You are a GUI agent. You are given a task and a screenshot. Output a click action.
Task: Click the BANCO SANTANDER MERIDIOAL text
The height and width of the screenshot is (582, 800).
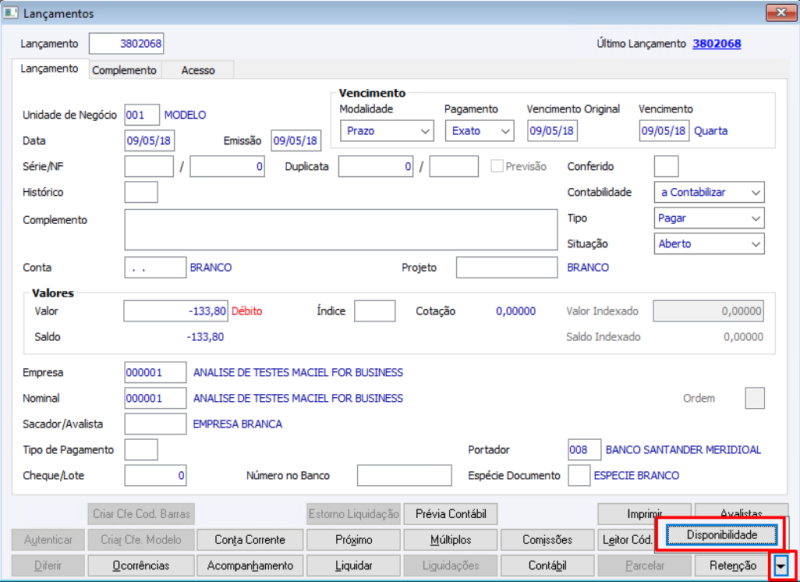(683, 450)
